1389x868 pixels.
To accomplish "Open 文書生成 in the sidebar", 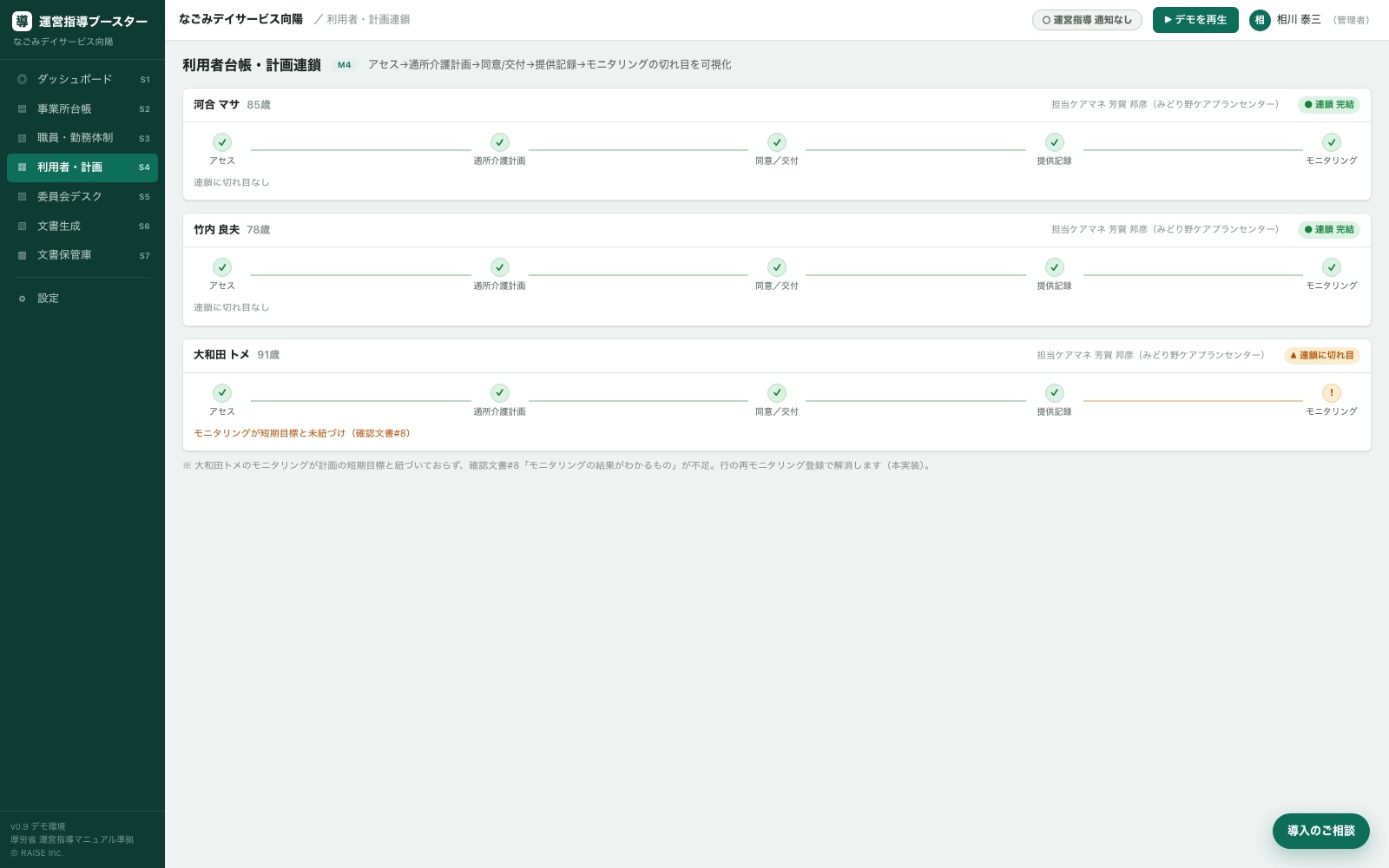I will 82,226.
